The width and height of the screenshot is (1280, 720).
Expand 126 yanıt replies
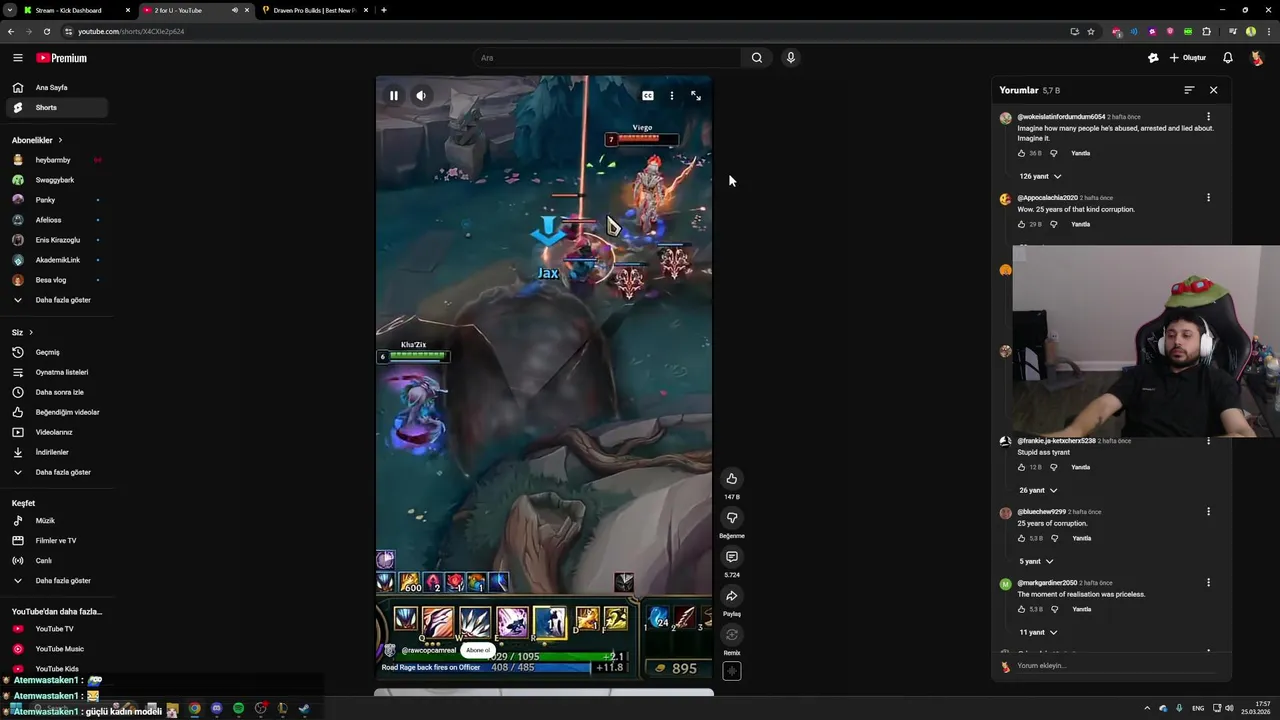(1040, 176)
